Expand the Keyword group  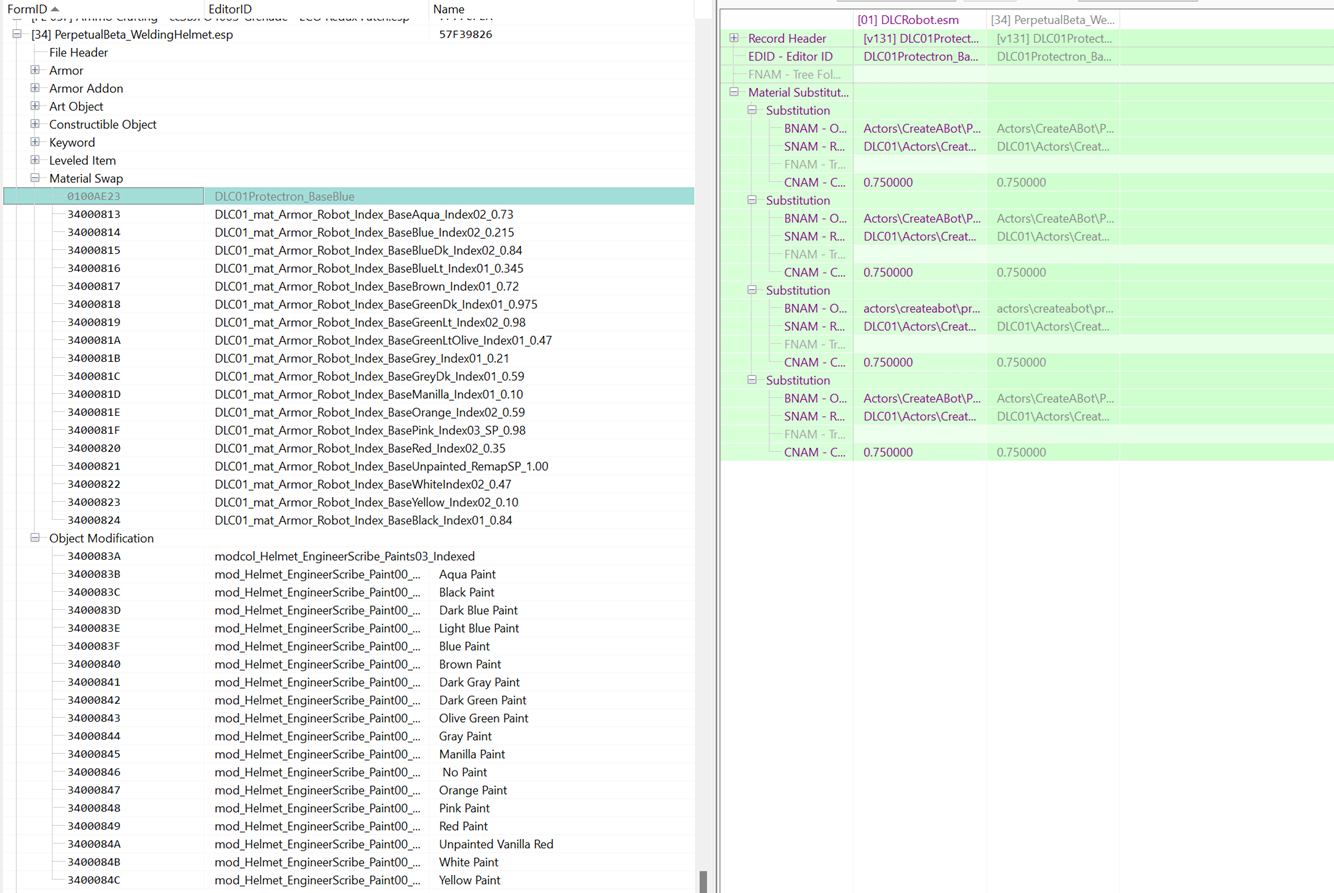tap(35, 142)
